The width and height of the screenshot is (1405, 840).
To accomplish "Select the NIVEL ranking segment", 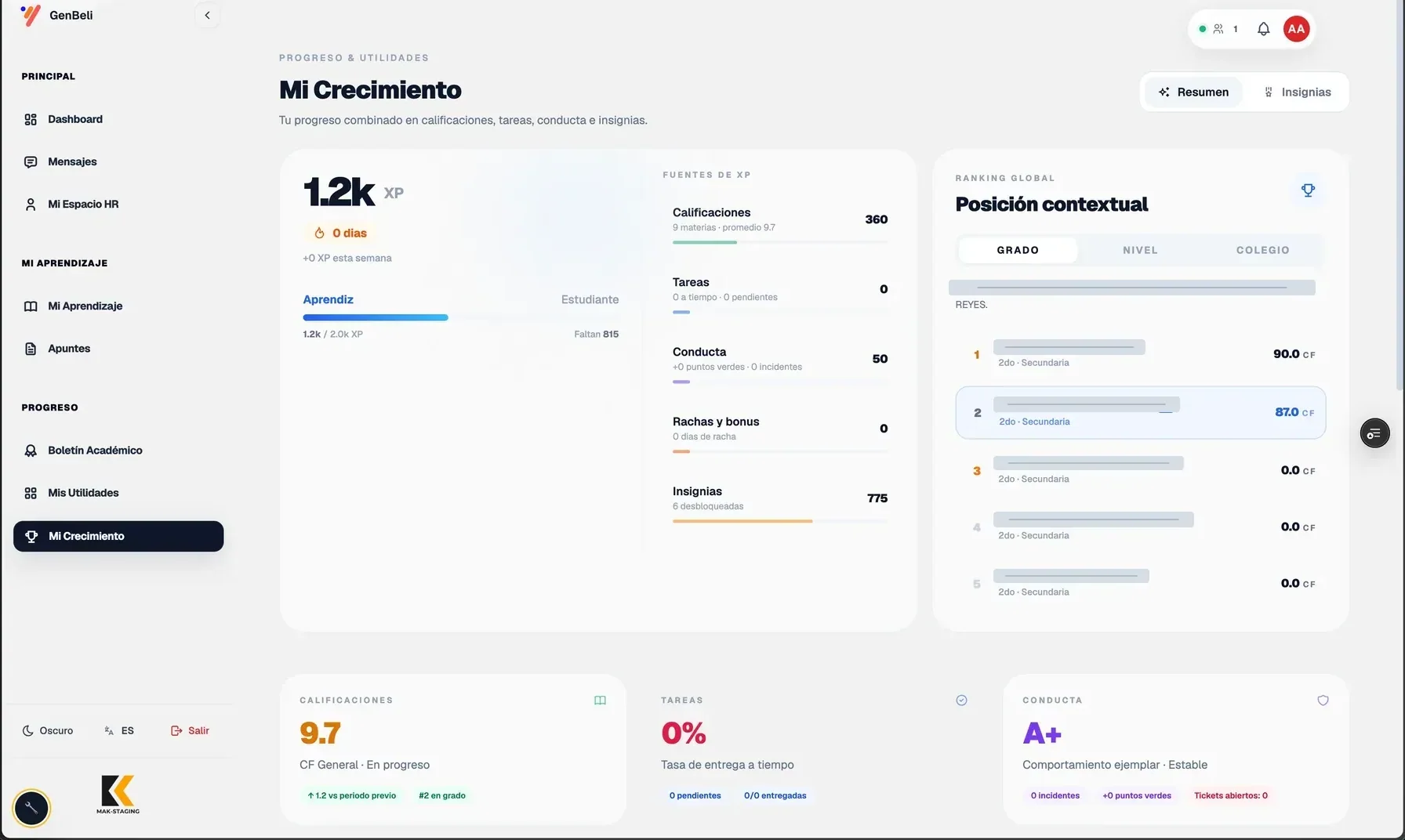I will point(1140,250).
